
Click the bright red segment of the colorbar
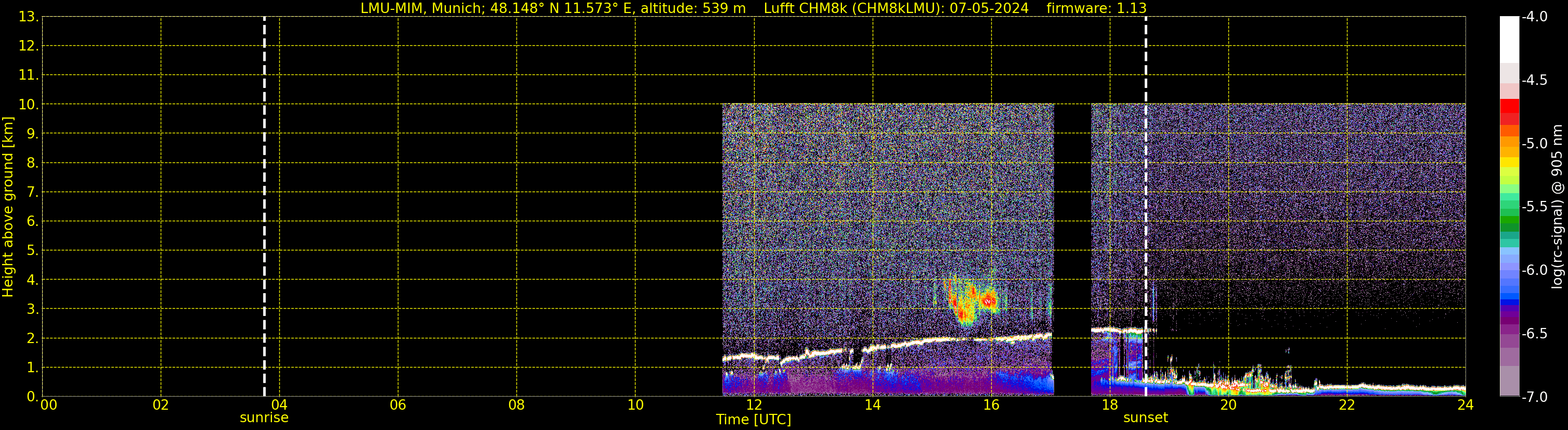pyautogui.click(x=1510, y=107)
